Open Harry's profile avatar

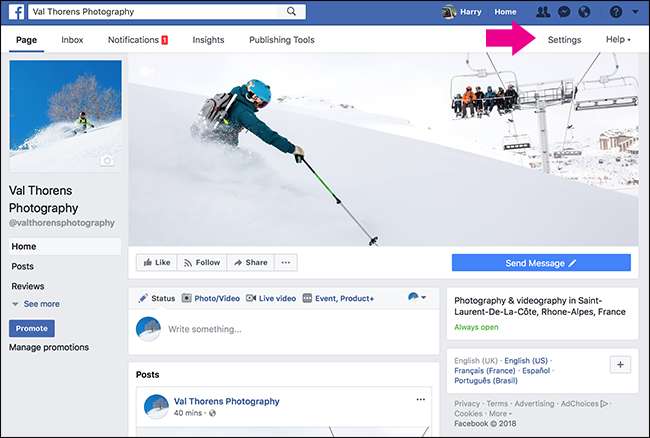pyautogui.click(x=449, y=12)
